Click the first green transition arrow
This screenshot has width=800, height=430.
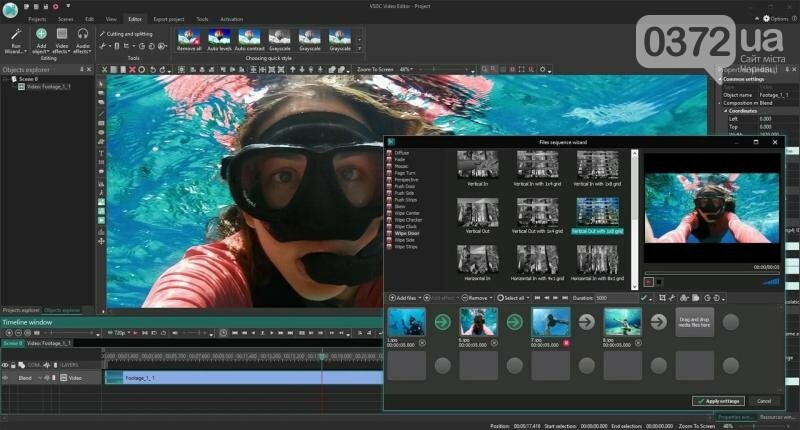[x=442, y=322]
